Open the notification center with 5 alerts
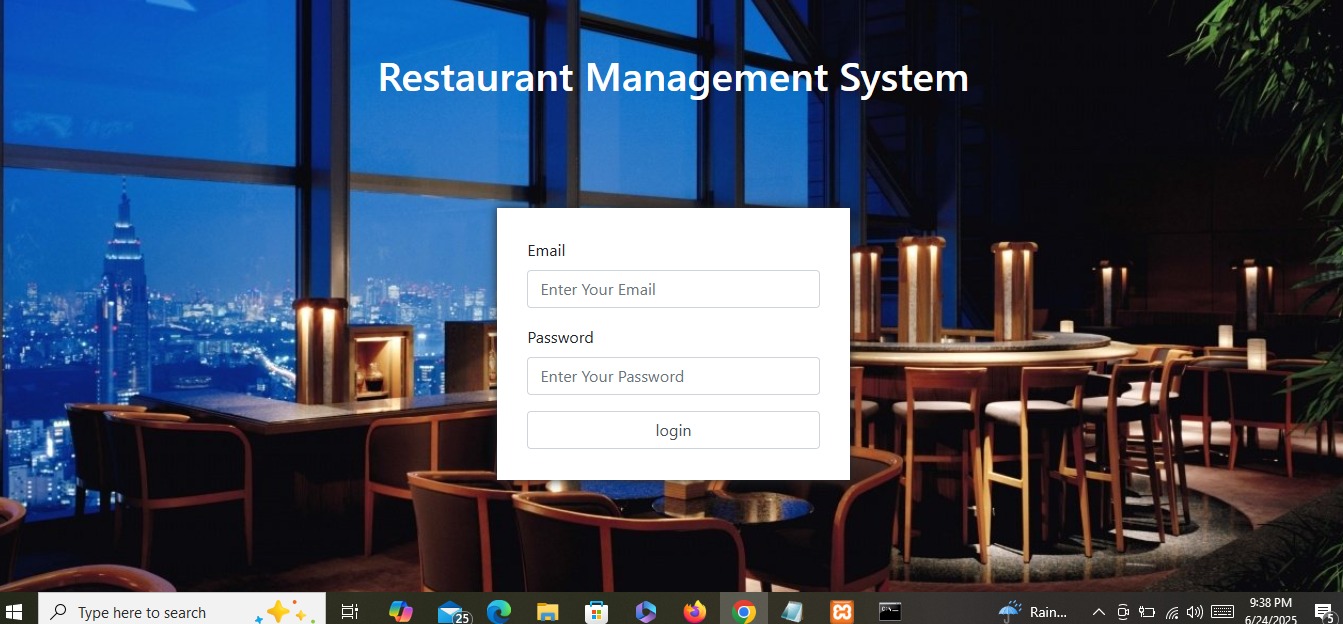 tap(1324, 612)
